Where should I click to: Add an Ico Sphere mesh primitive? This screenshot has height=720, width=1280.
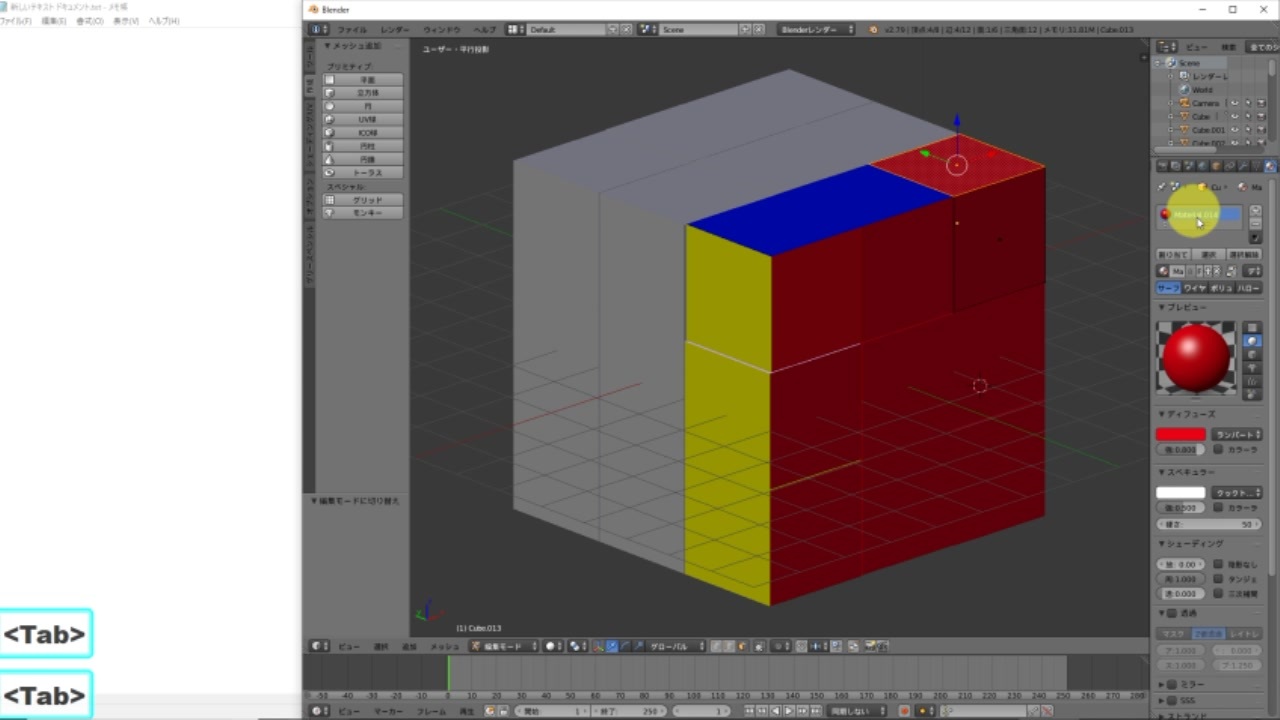[x=363, y=133]
